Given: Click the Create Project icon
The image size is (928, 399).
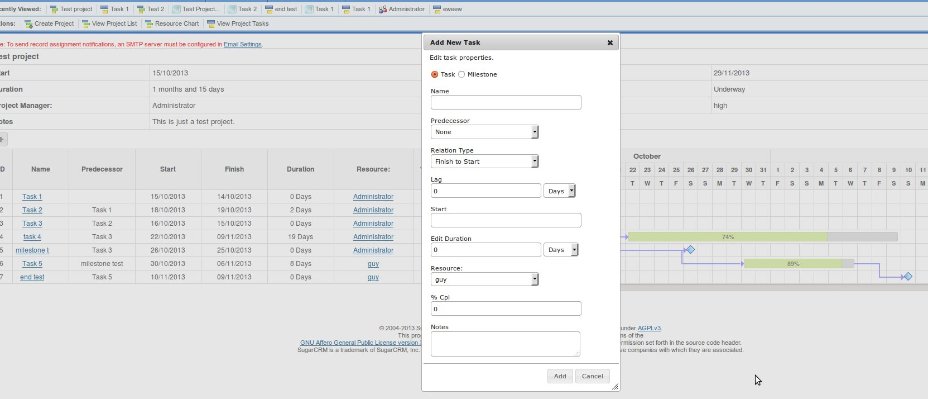Looking at the screenshot, I should pyautogui.click(x=28, y=24).
